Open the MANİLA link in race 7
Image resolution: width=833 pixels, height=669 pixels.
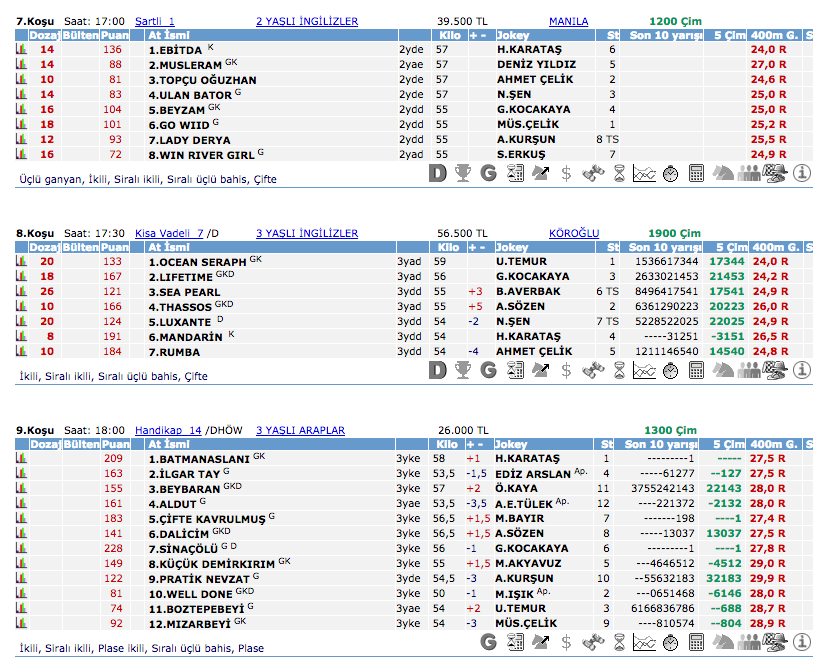coord(568,21)
